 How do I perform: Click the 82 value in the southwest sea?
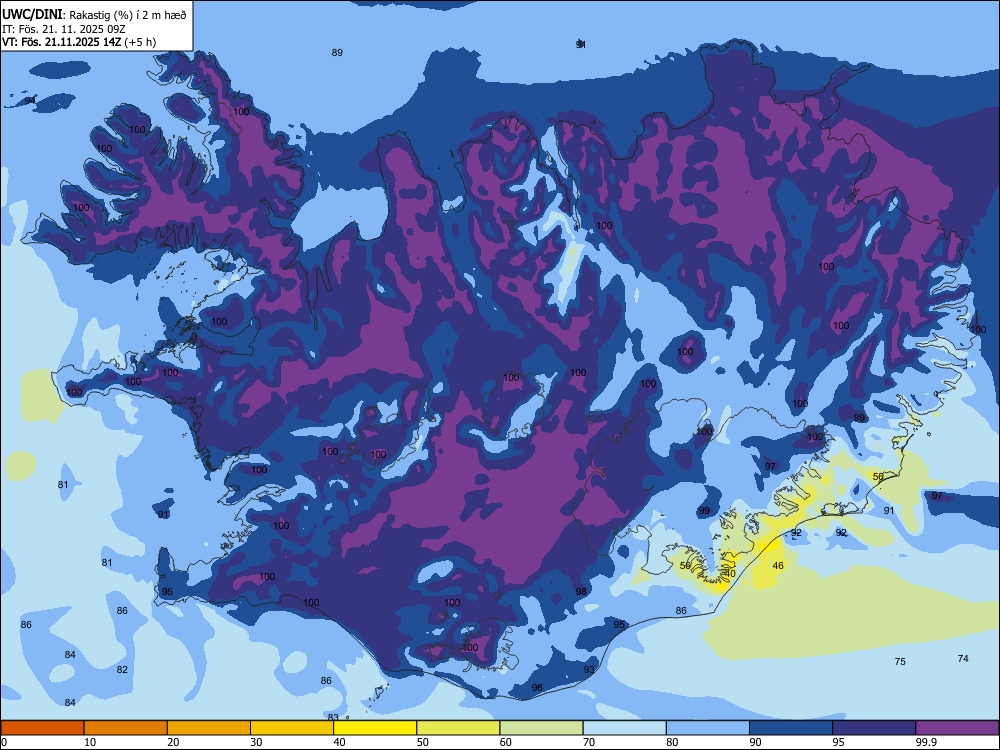122,670
